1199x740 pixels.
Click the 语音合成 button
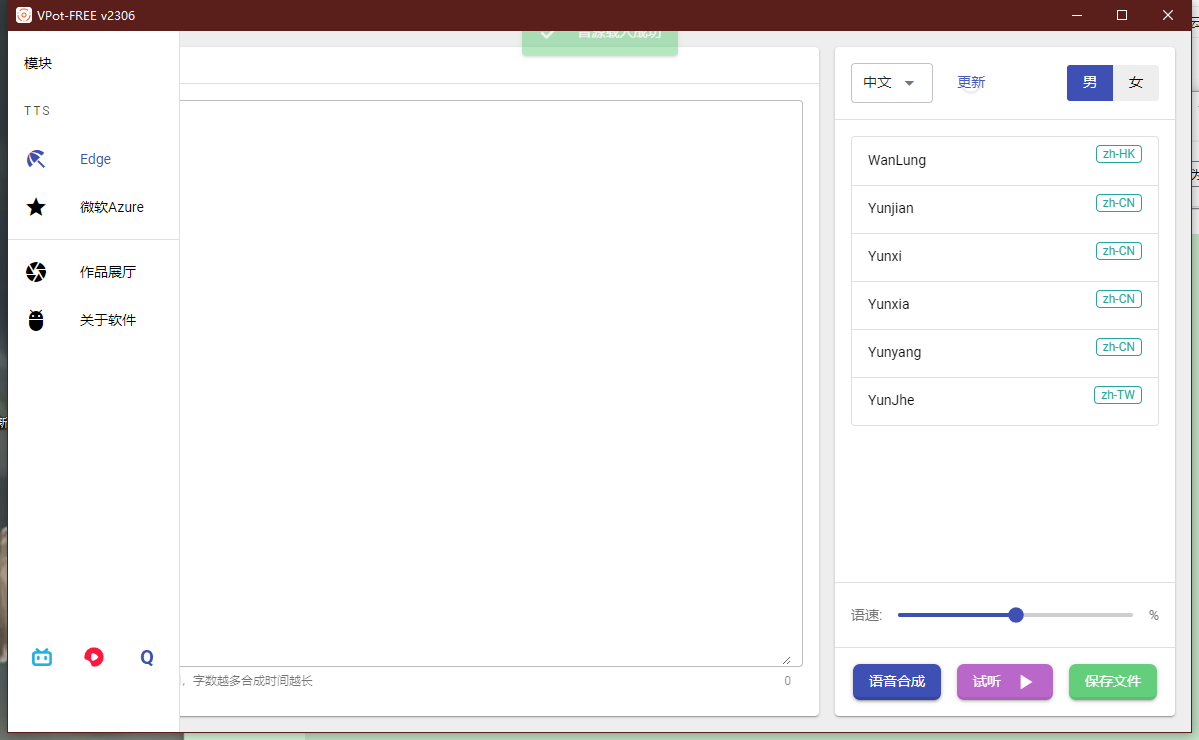click(x=896, y=682)
